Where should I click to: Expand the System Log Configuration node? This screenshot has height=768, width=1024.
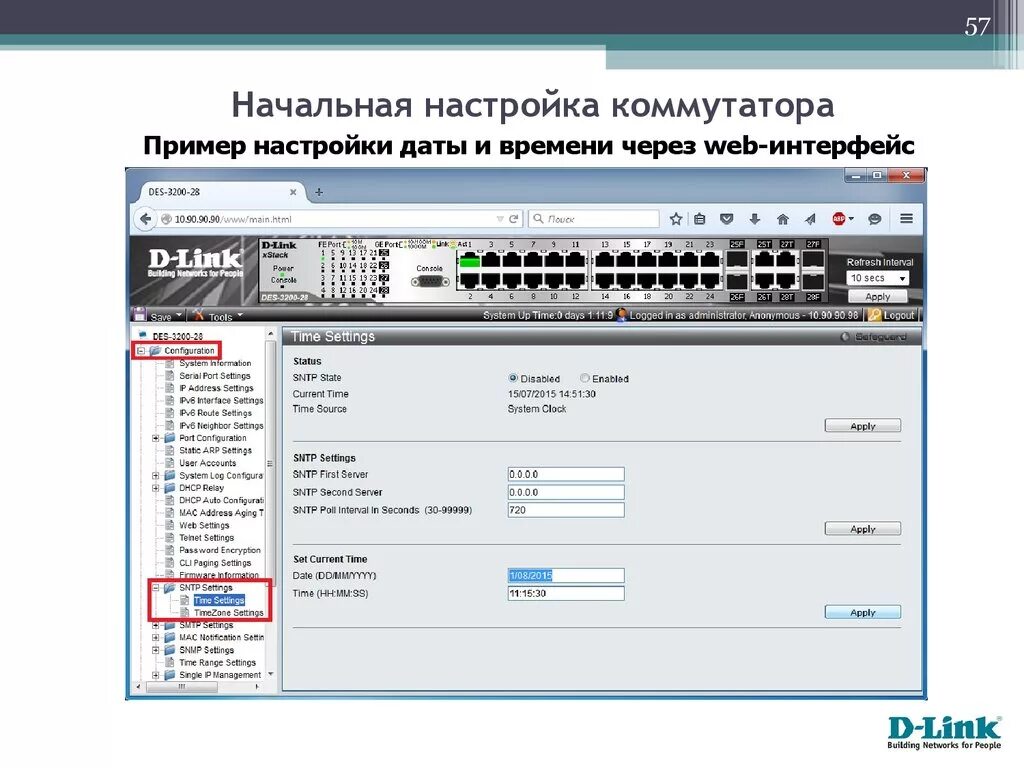click(x=155, y=475)
